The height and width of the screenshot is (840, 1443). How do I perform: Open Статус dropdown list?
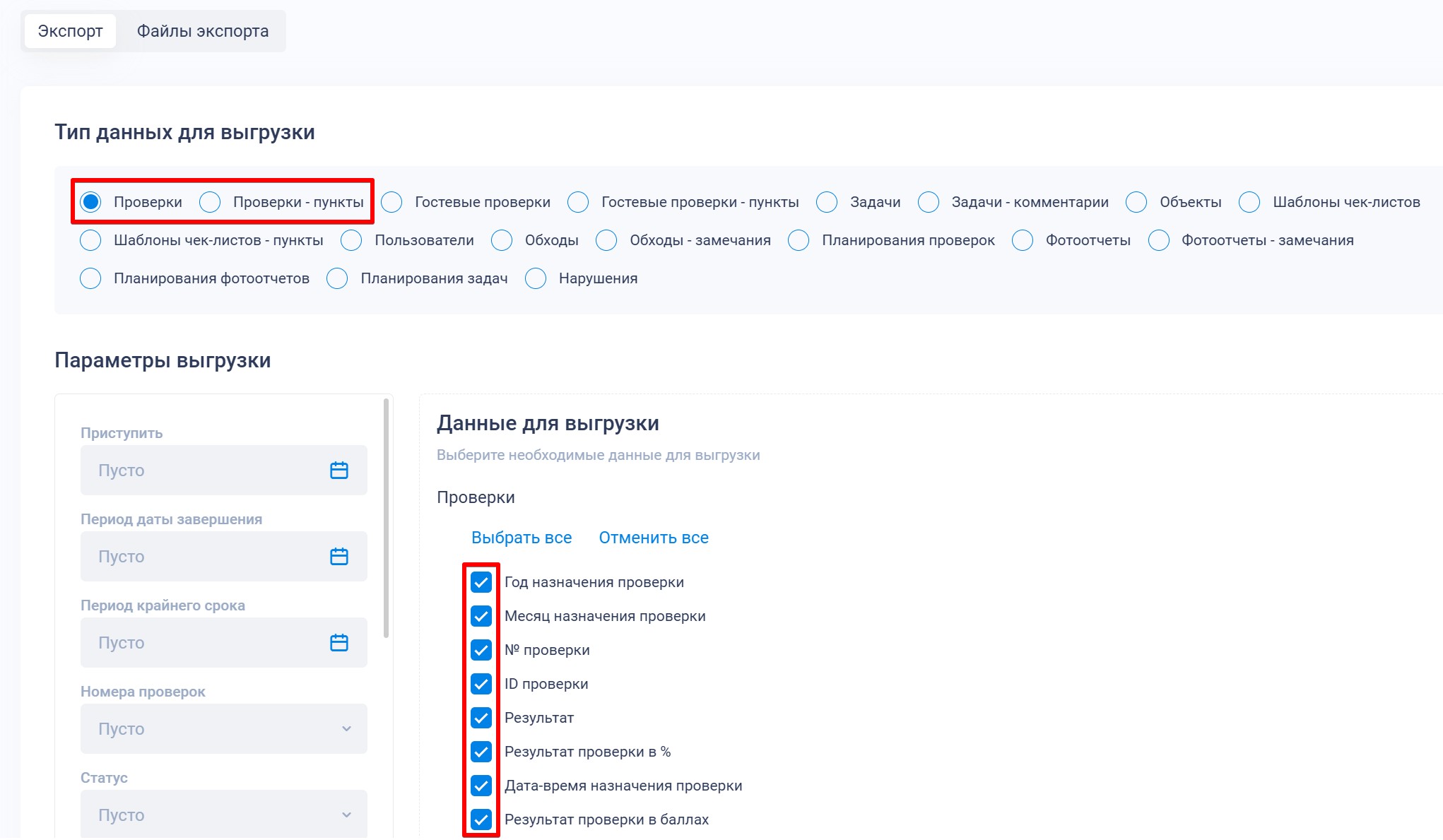[x=223, y=815]
